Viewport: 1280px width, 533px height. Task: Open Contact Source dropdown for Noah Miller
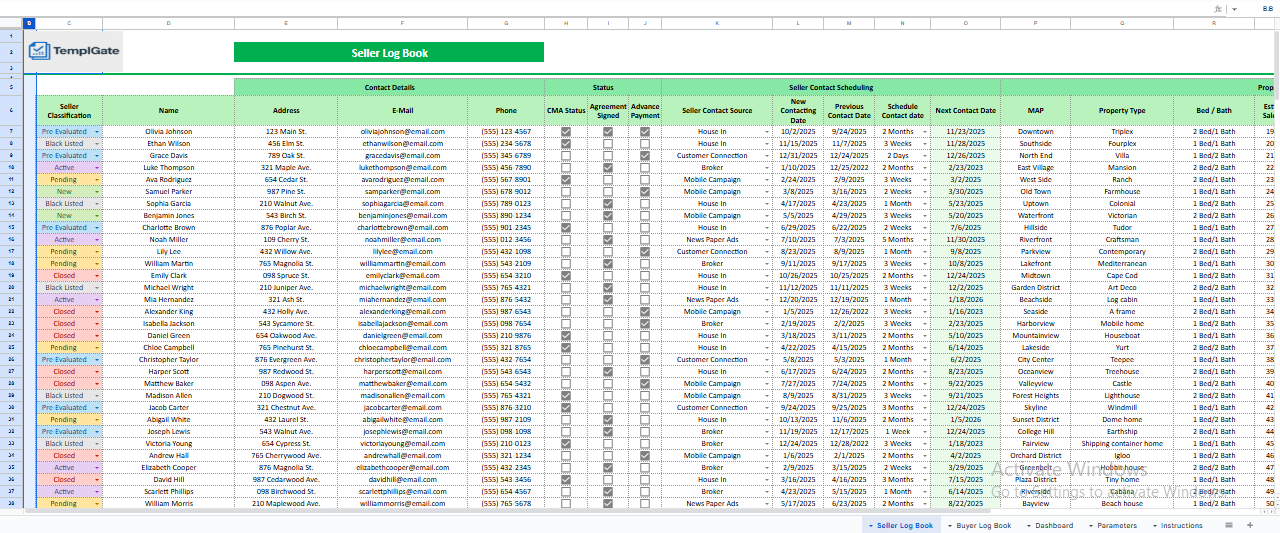click(767, 239)
